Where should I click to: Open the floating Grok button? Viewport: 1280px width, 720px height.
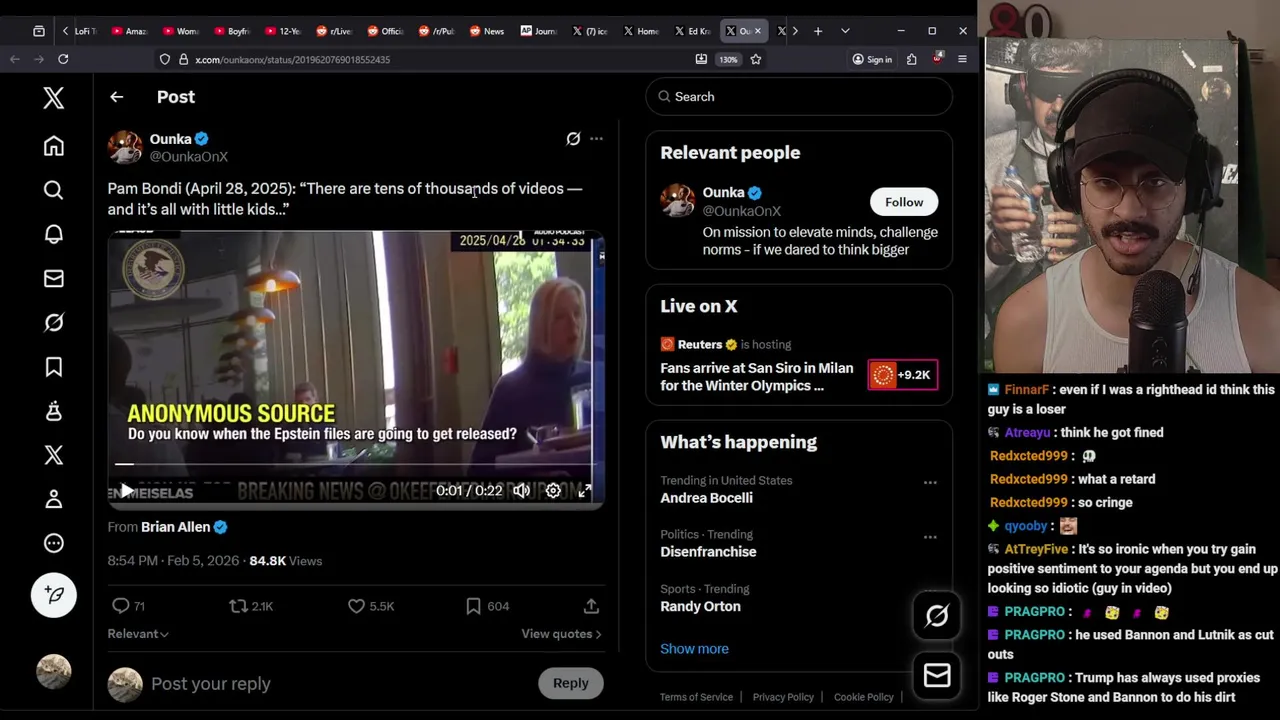(937, 616)
